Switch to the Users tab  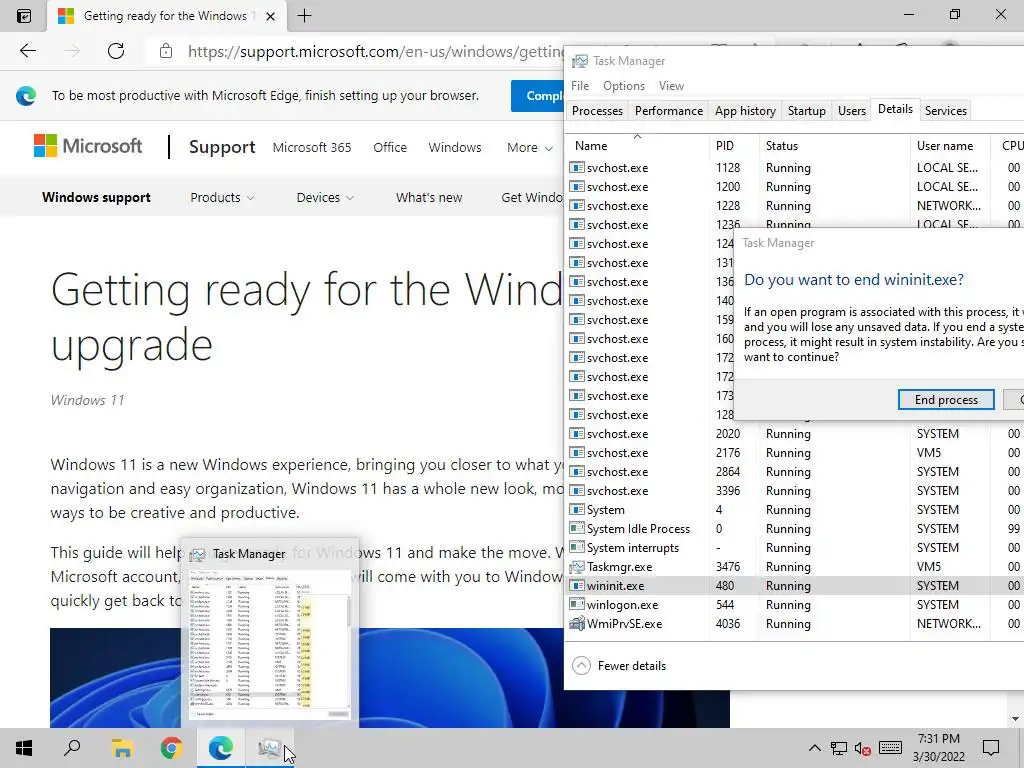coord(852,111)
